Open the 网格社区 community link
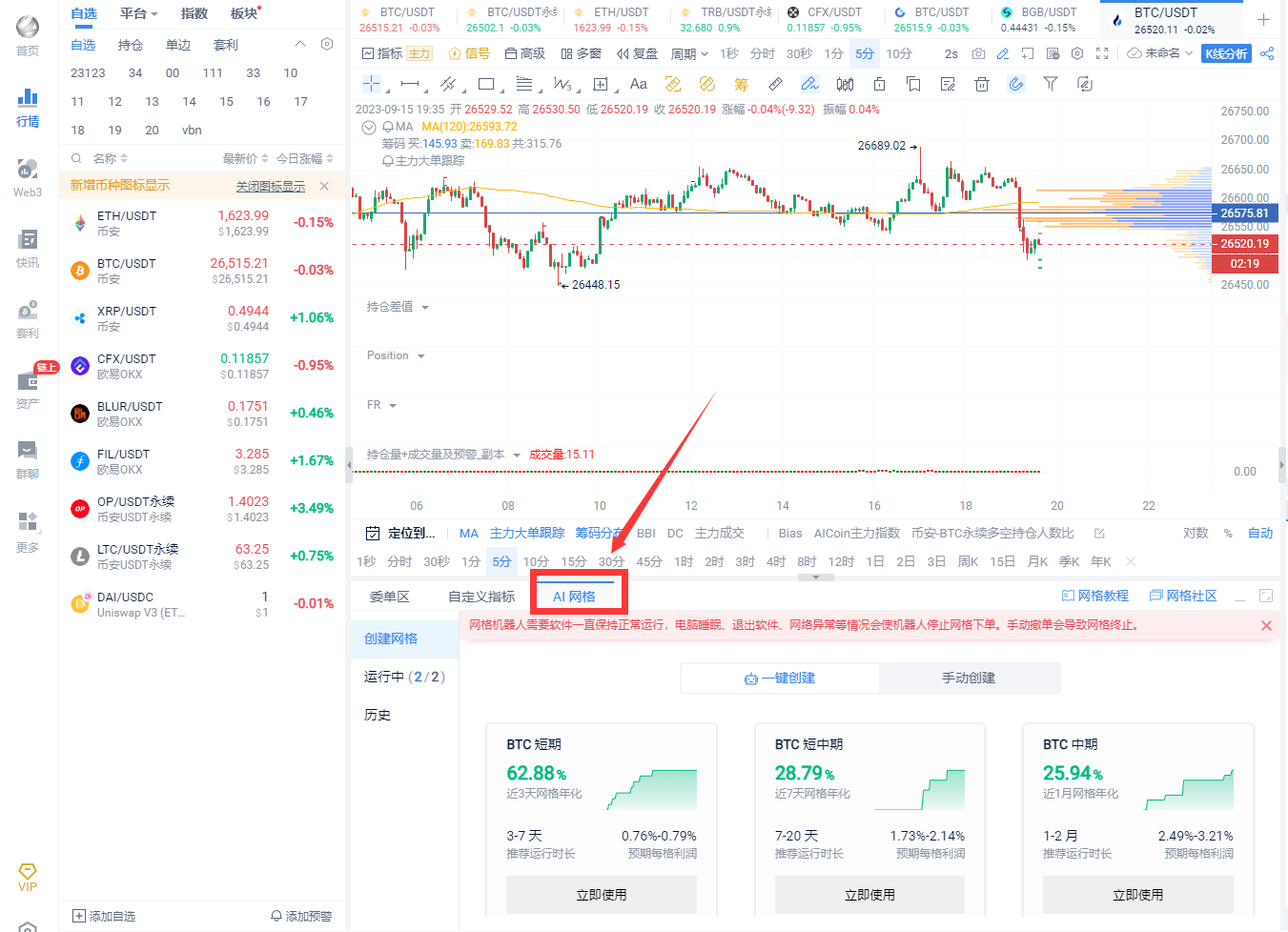Viewport: 1288px width, 932px height. (1183, 596)
